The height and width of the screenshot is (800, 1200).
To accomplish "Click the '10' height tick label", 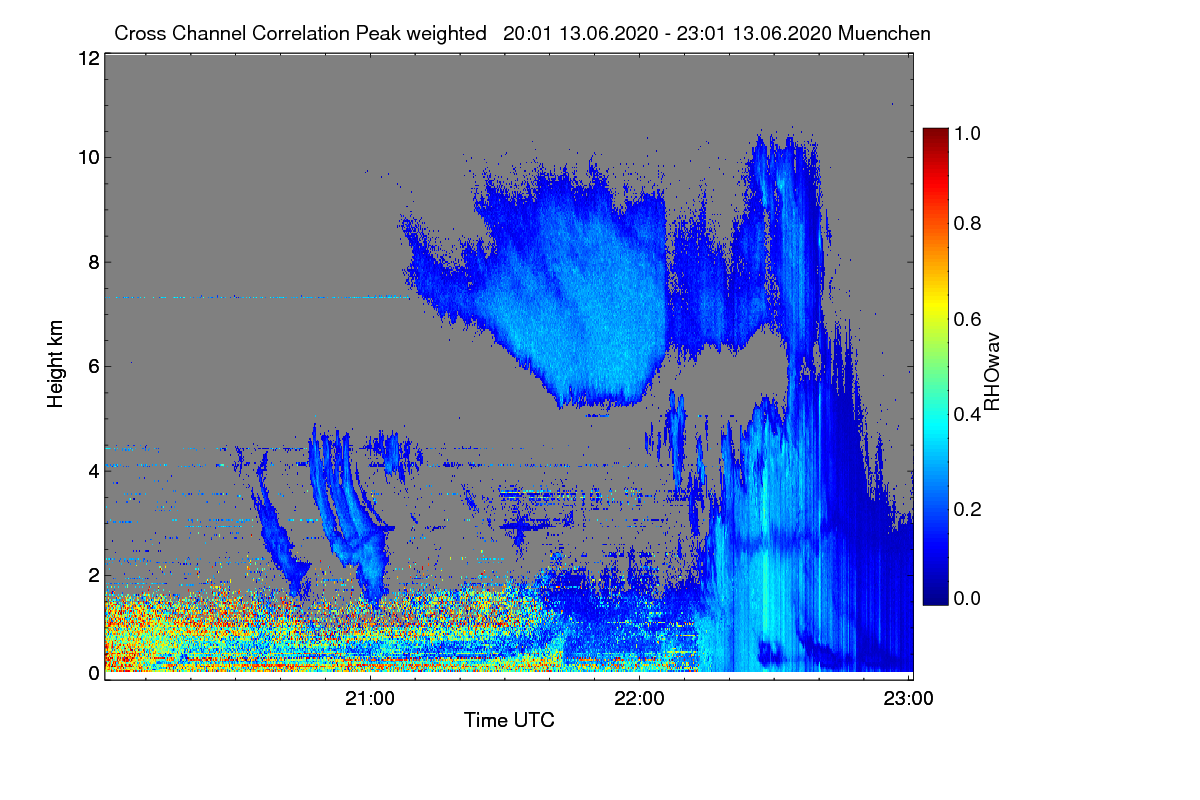I will (88, 157).
